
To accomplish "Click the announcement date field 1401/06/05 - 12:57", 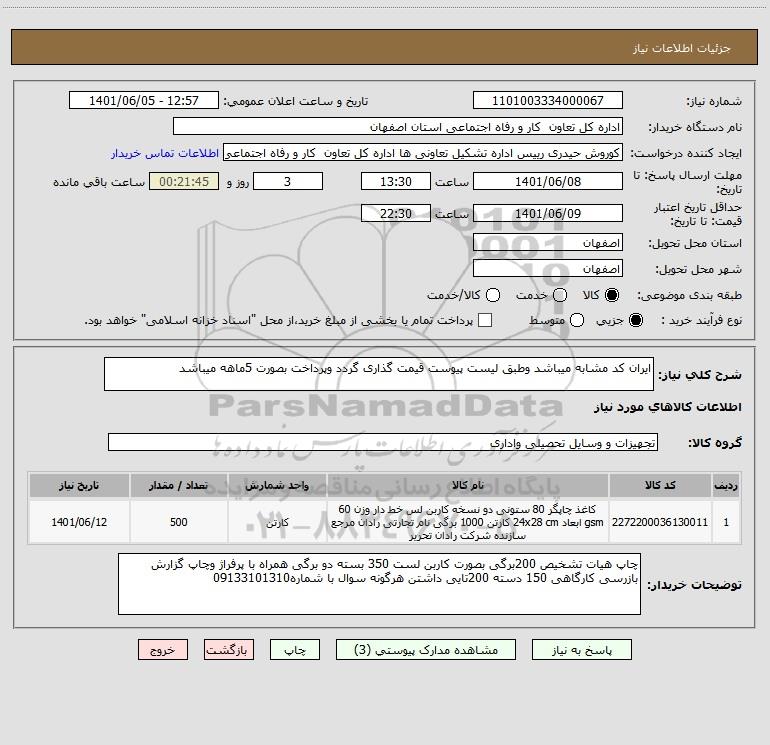I will tap(144, 101).
